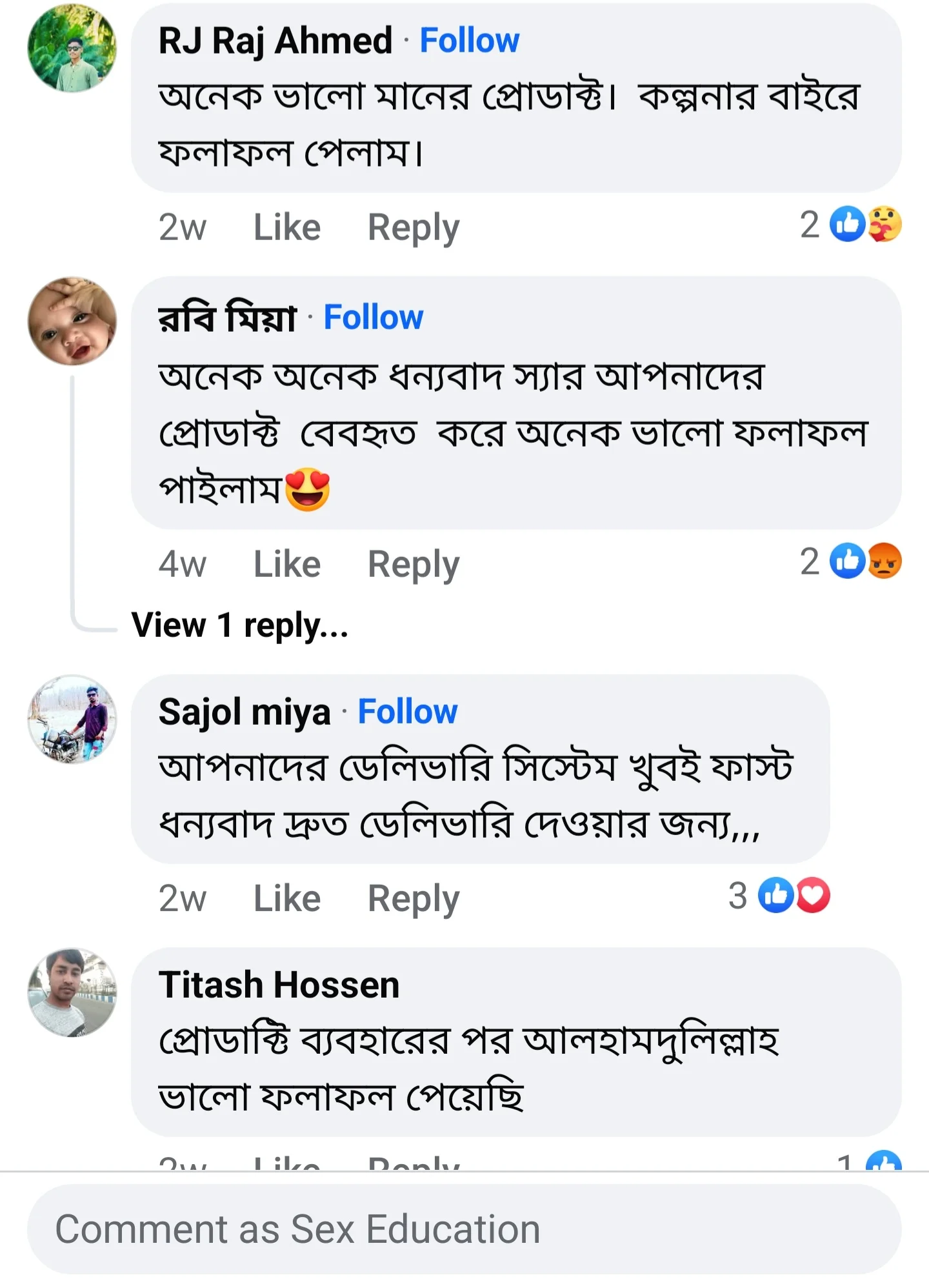This screenshot has height=1288, width=929.
Task: Expand View 1 reply thread
Action: point(239,625)
